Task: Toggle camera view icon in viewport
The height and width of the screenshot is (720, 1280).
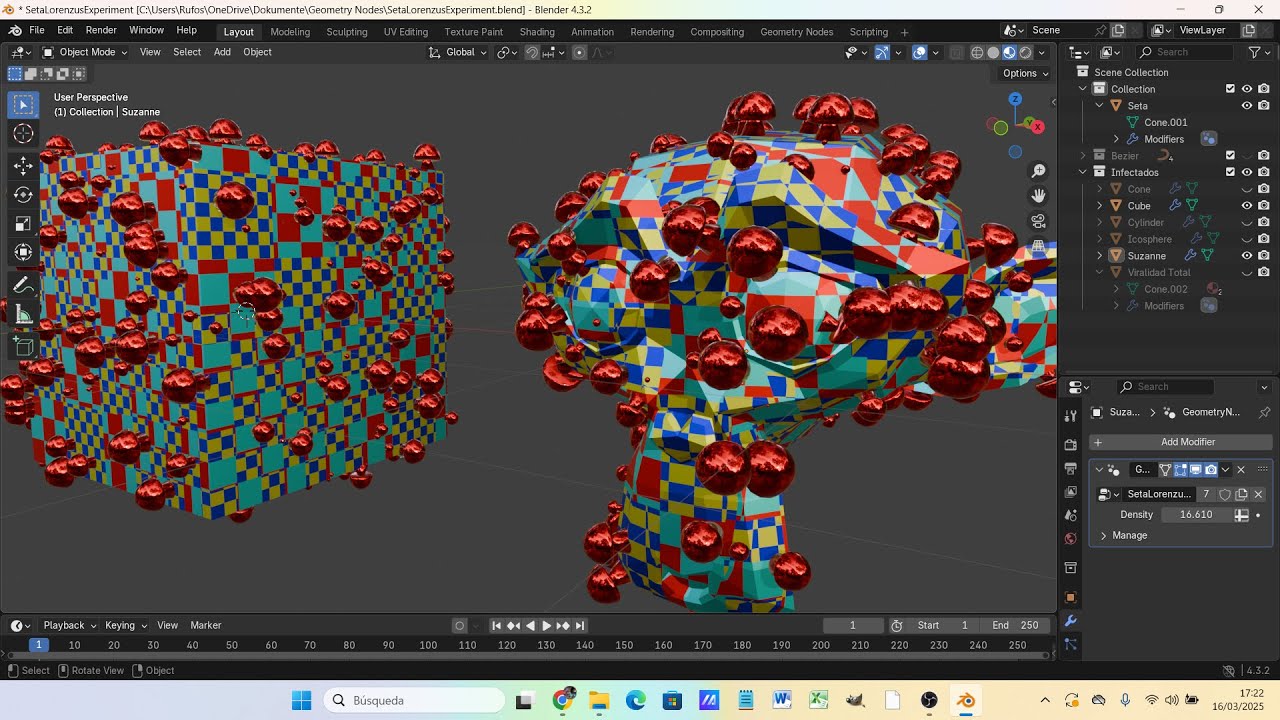Action: pyautogui.click(x=1039, y=221)
